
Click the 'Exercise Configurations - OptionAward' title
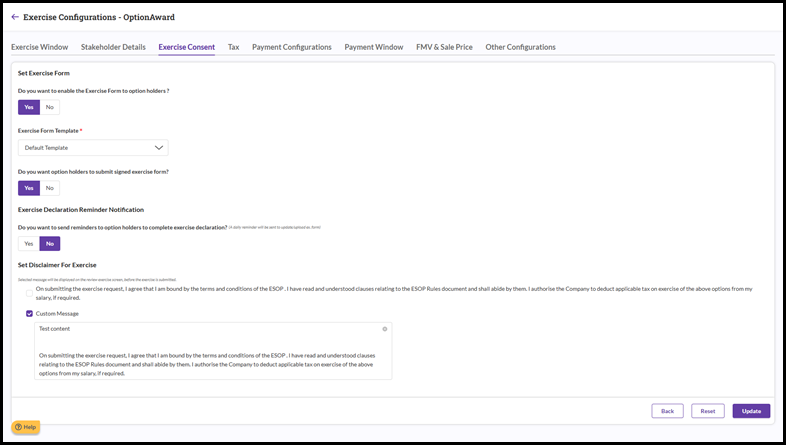(99, 17)
